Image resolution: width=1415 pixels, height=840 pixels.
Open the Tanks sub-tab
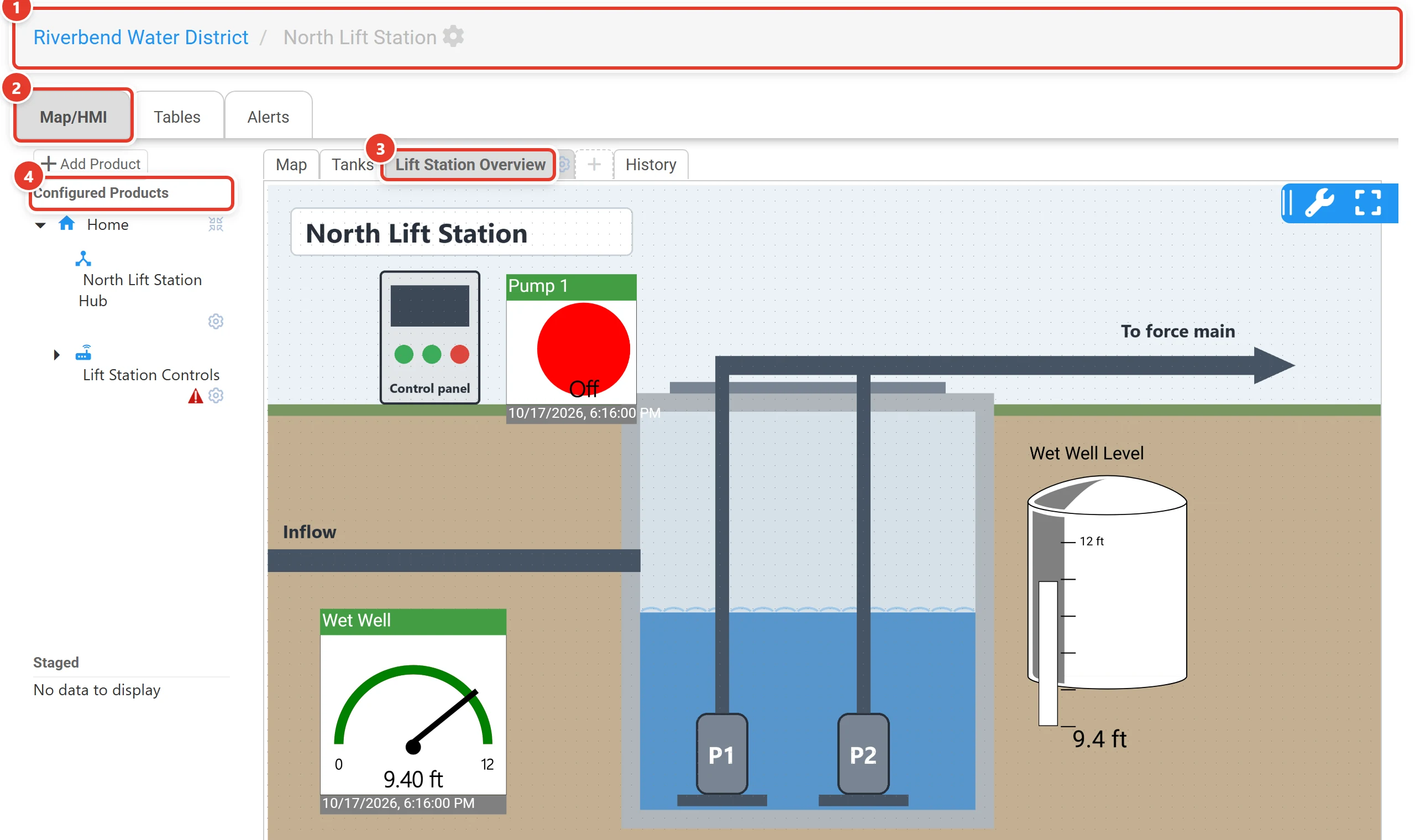pyautogui.click(x=352, y=165)
